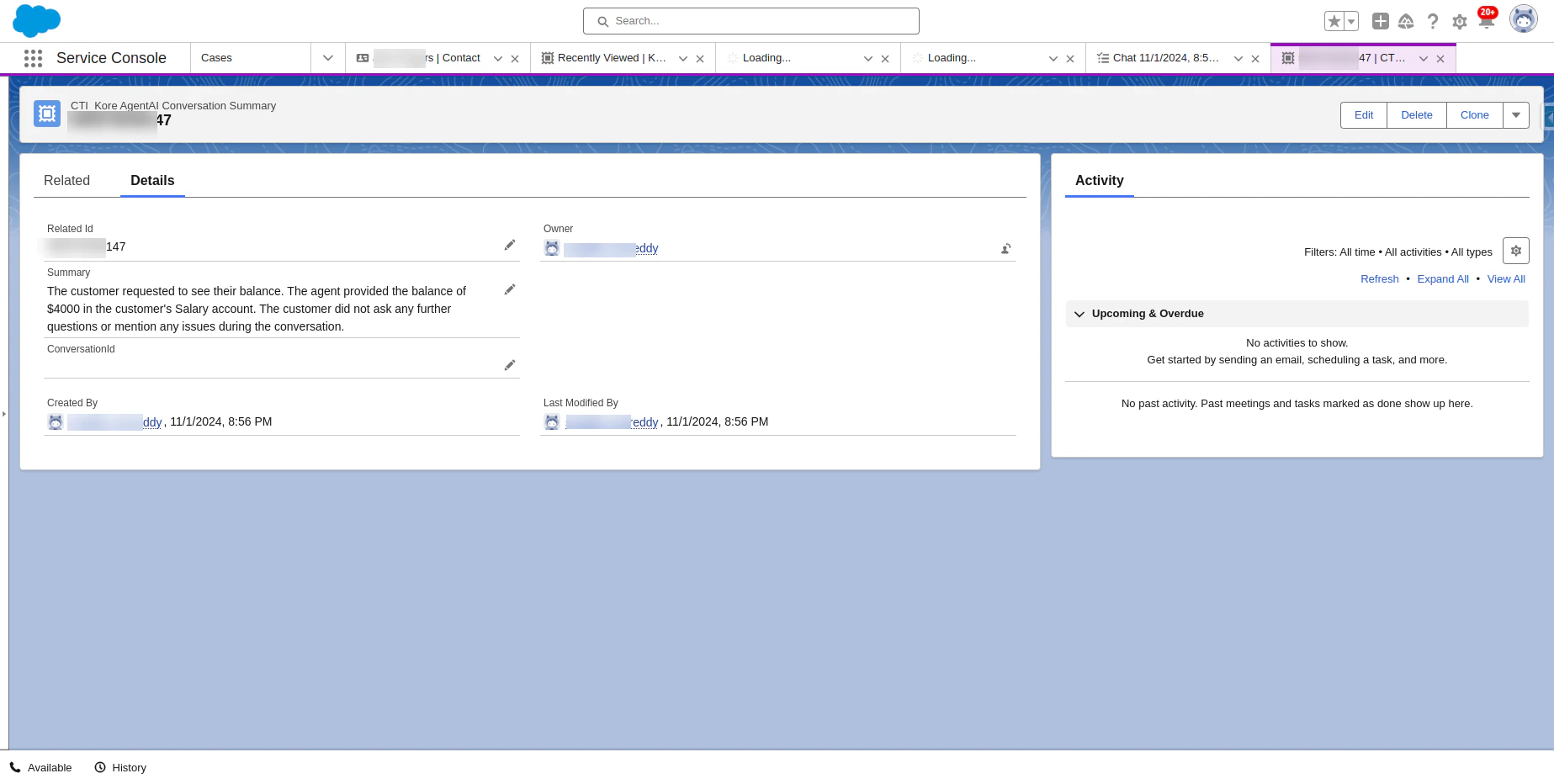The height and width of the screenshot is (784, 1554).
Task: Click the Conversation Summary record icon
Action: pyautogui.click(x=47, y=114)
